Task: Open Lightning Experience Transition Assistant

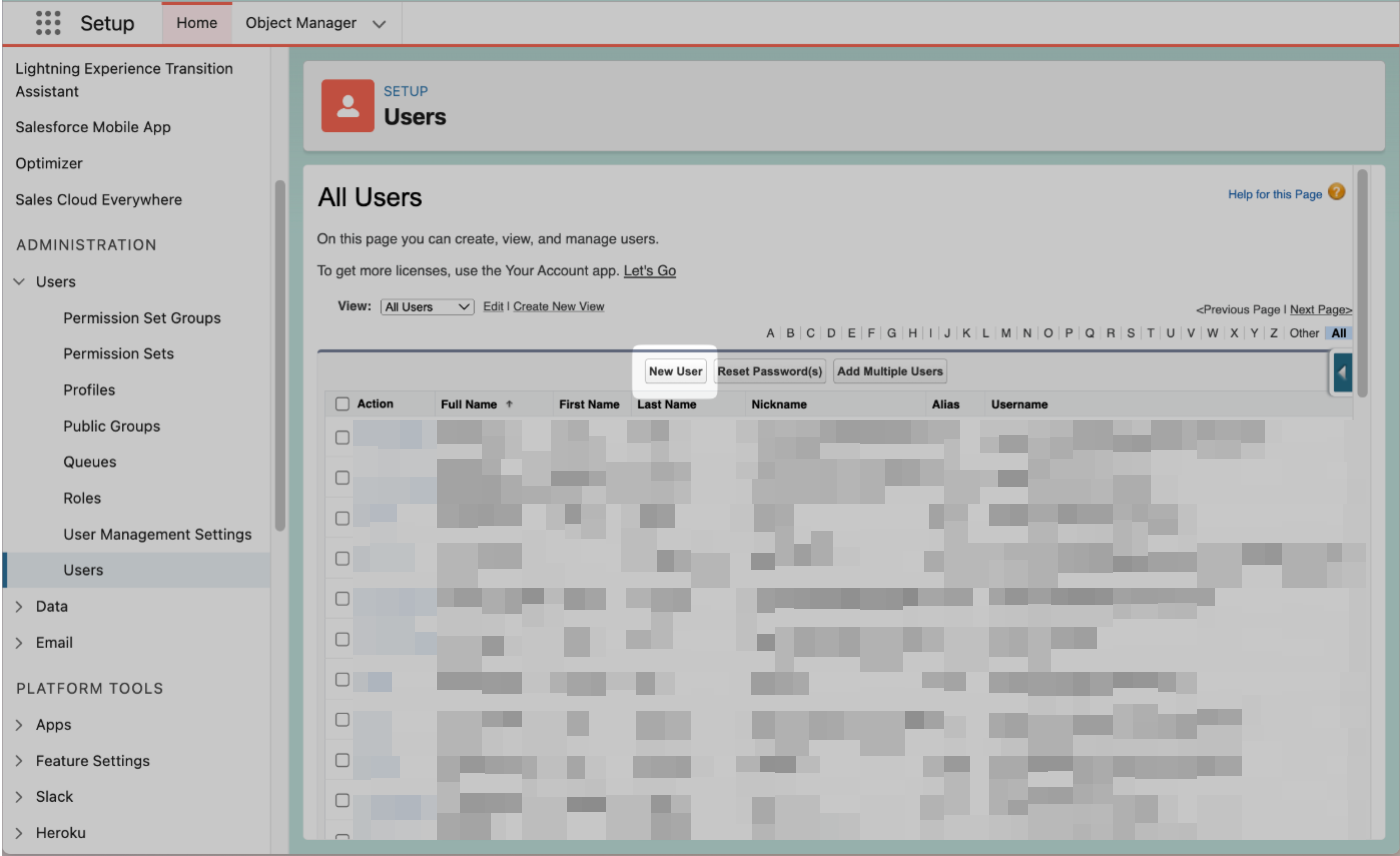Action: pos(124,80)
